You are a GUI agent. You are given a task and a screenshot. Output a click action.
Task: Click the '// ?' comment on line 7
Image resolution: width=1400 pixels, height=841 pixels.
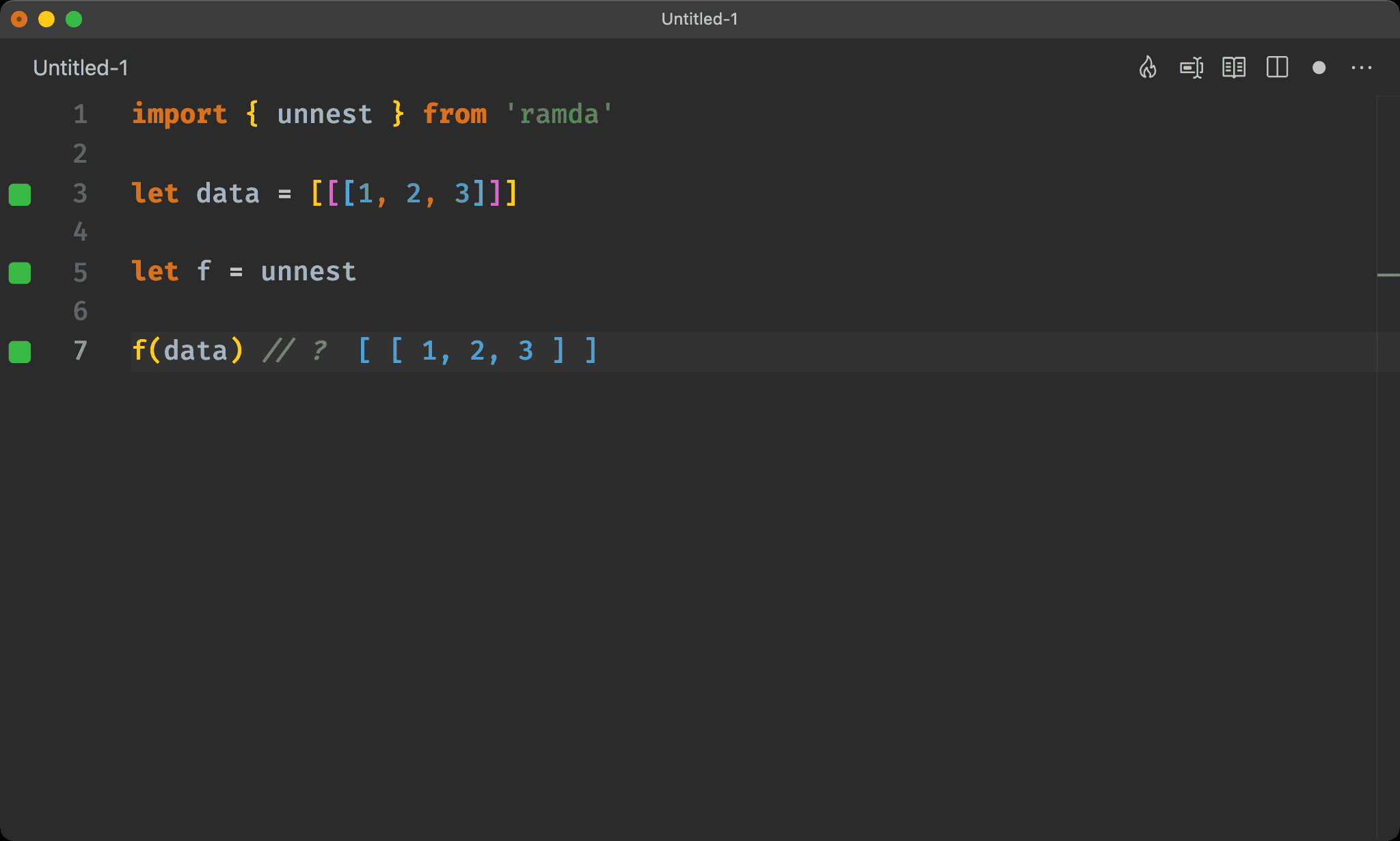pyautogui.click(x=295, y=351)
